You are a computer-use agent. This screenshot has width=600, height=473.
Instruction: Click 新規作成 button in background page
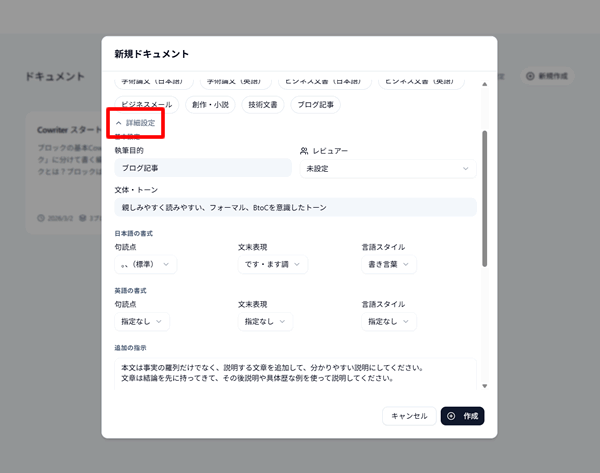(x=547, y=76)
